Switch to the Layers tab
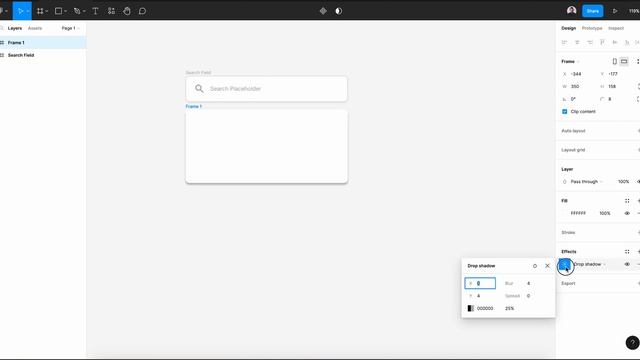This screenshot has height=360, width=640. (15, 28)
